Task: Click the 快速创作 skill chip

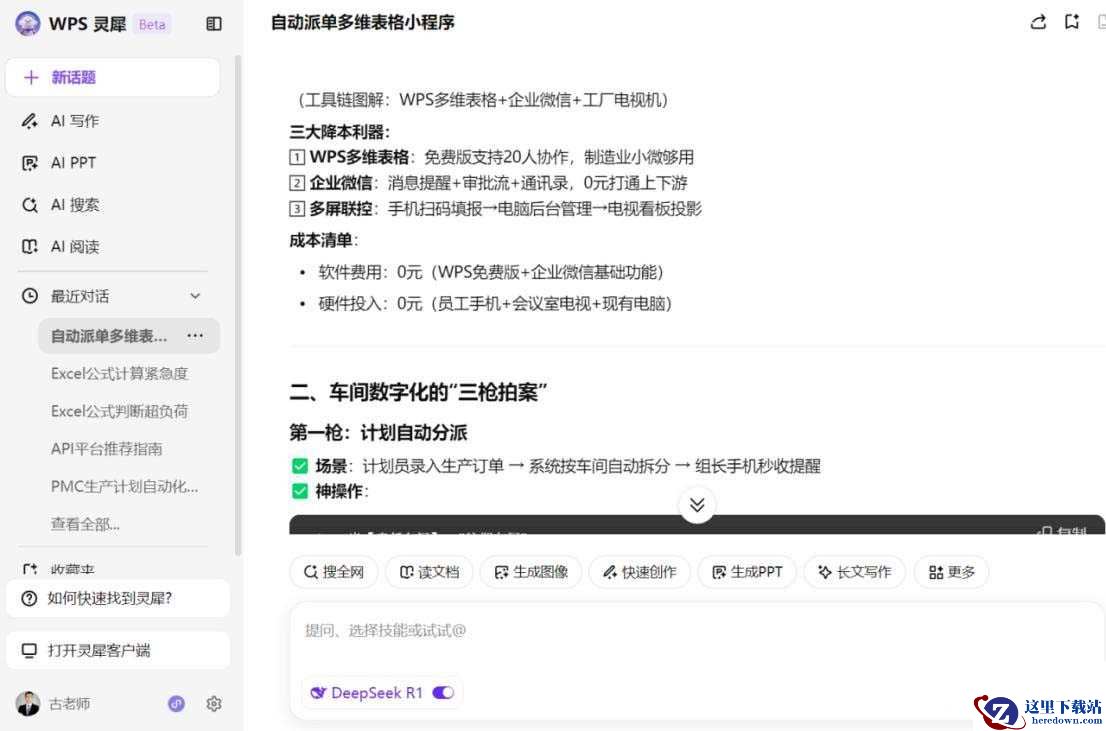Action: coord(640,572)
